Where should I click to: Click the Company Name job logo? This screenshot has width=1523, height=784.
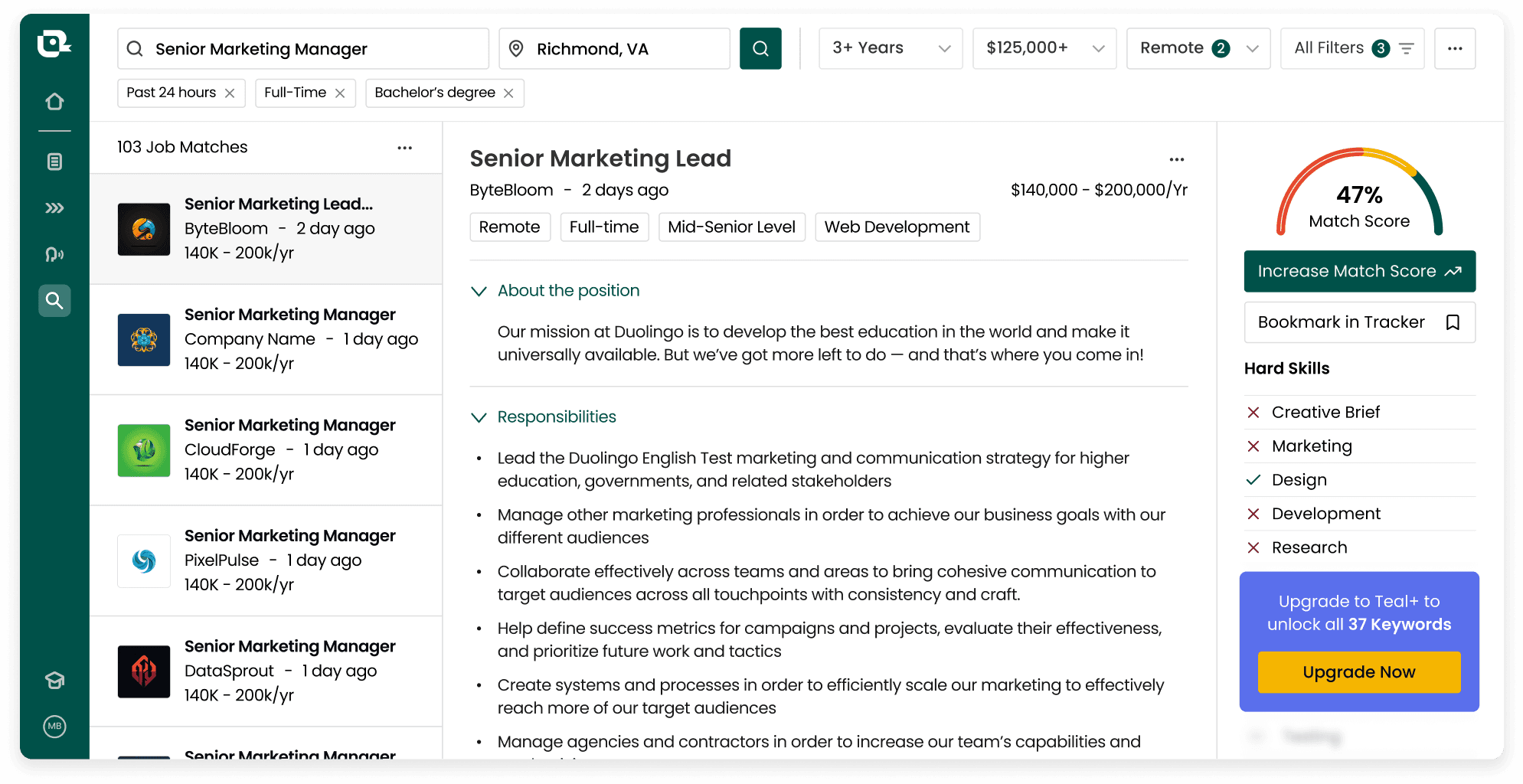pyautogui.click(x=144, y=340)
